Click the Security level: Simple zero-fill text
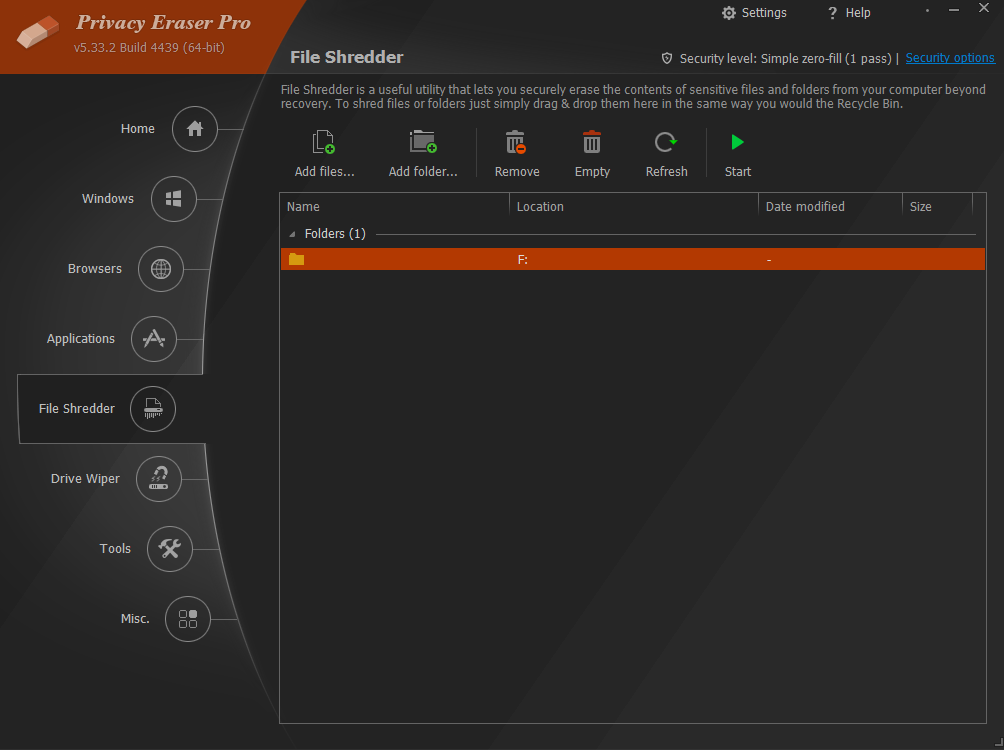Viewport: 1004px width, 750px height. (x=786, y=58)
